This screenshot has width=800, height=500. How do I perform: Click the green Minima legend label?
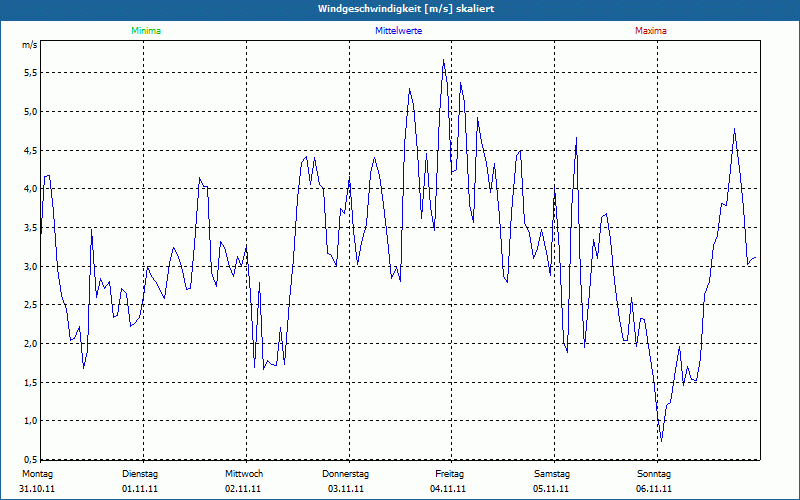[x=146, y=31]
